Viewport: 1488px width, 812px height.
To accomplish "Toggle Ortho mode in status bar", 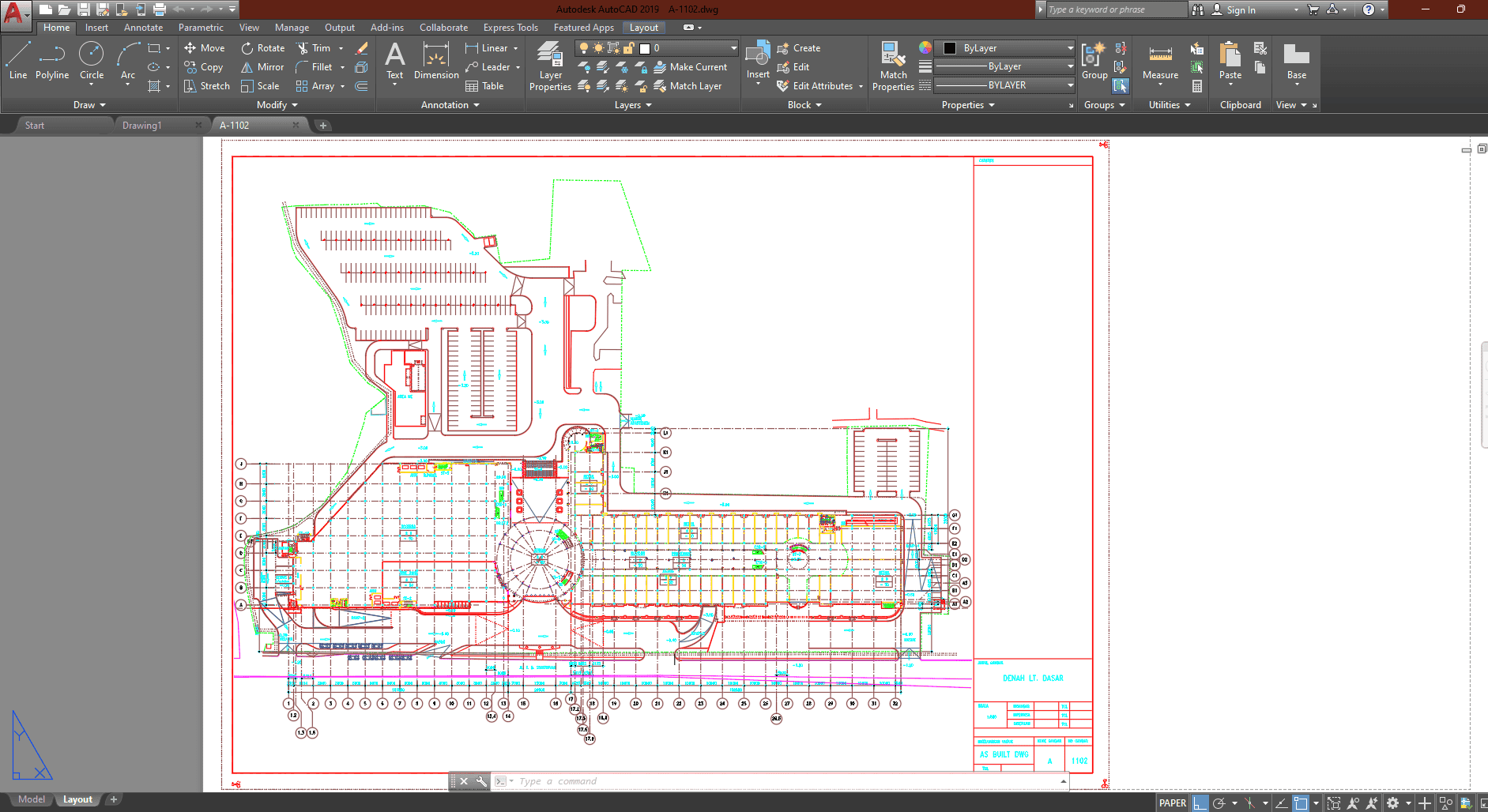I will (1200, 803).
